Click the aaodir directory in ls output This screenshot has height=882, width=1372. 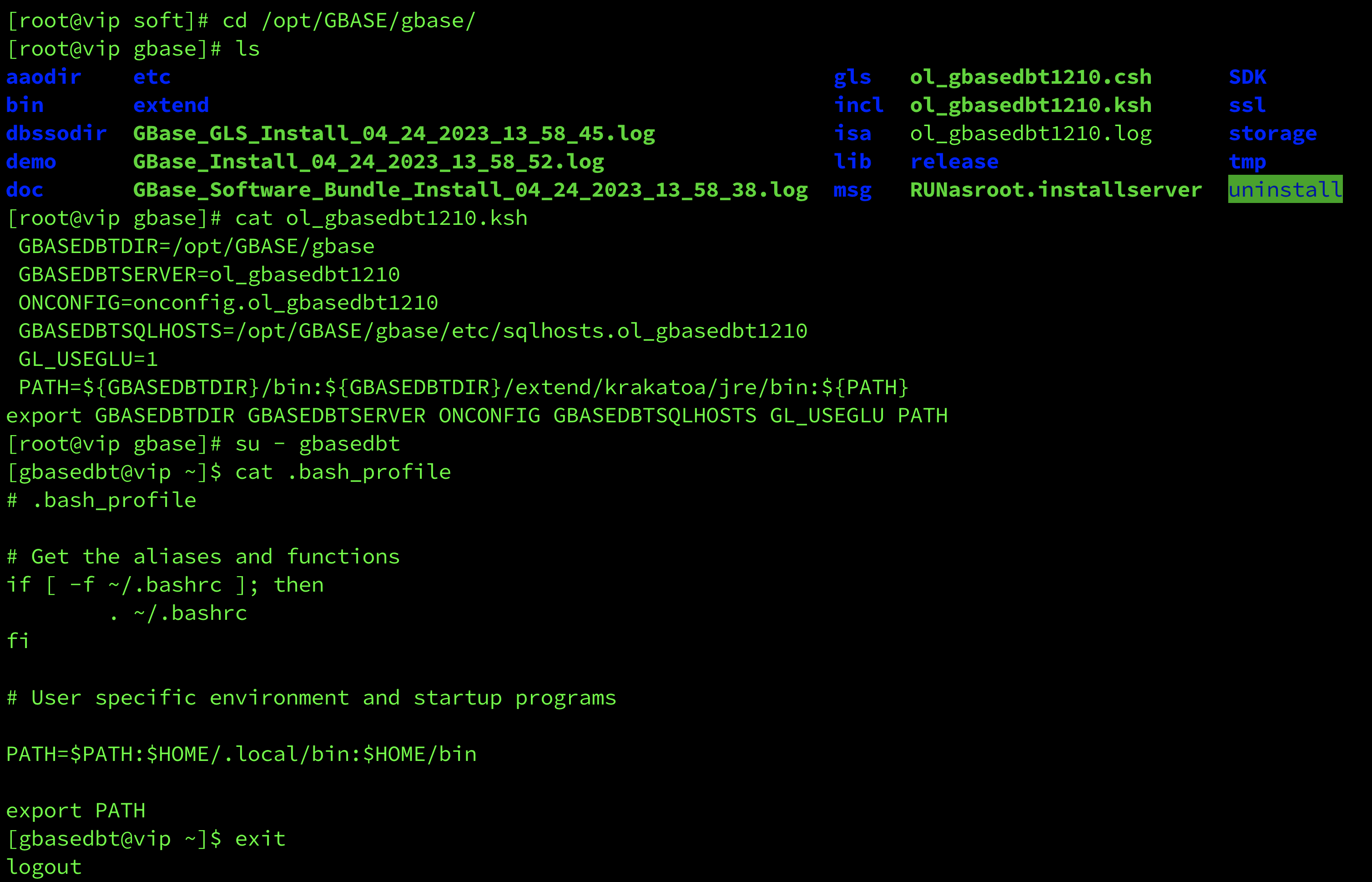(44, 77)
